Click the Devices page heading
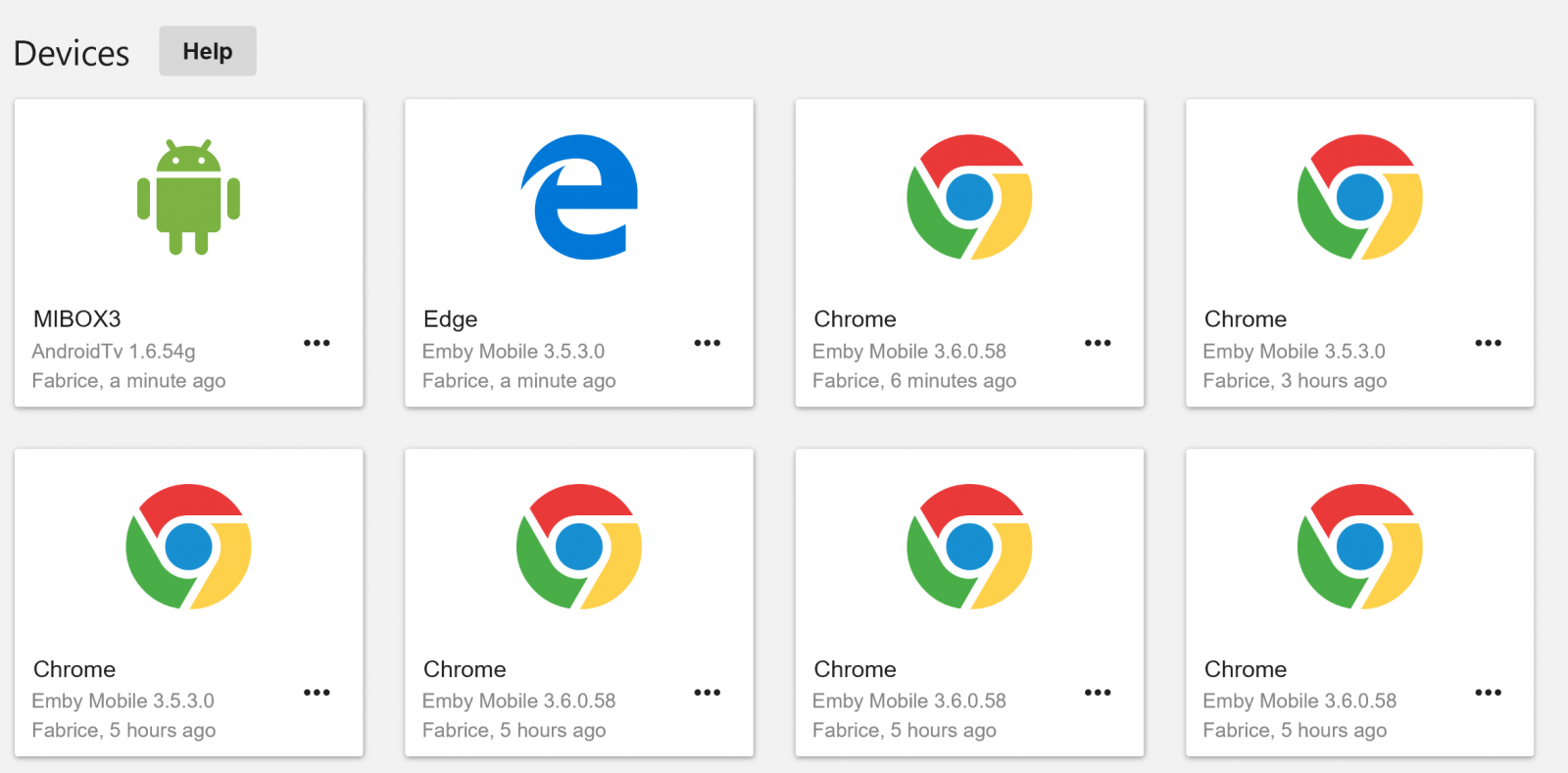This screenshot has width=1568, height=773. (72, 53)
